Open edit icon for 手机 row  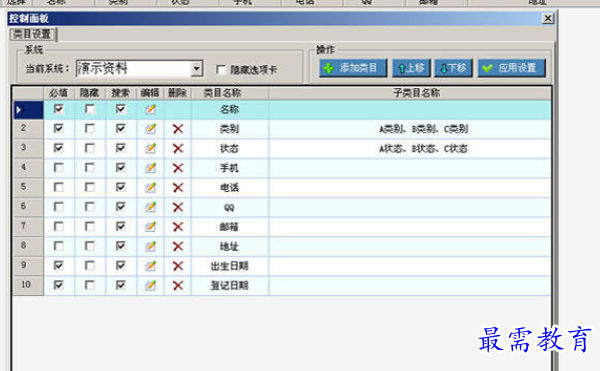click(151, 168)
